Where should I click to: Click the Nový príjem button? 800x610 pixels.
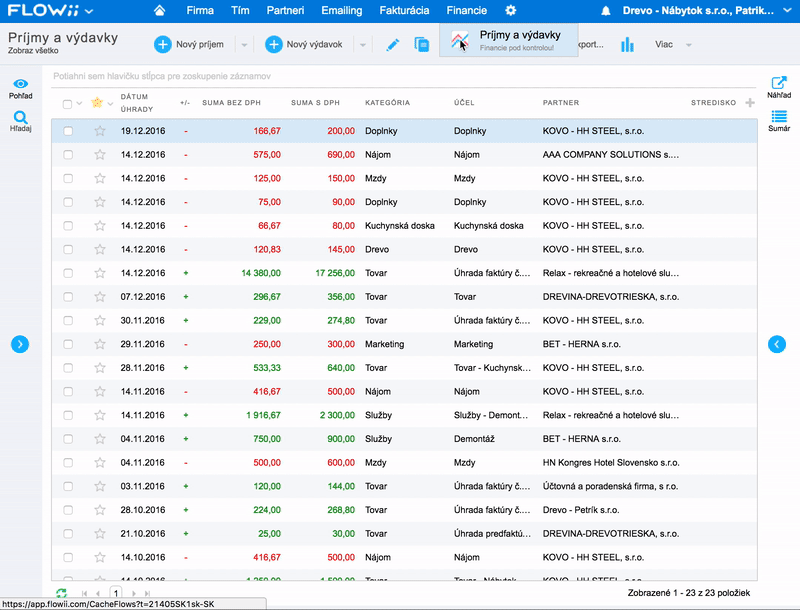[x=189, y=44]
